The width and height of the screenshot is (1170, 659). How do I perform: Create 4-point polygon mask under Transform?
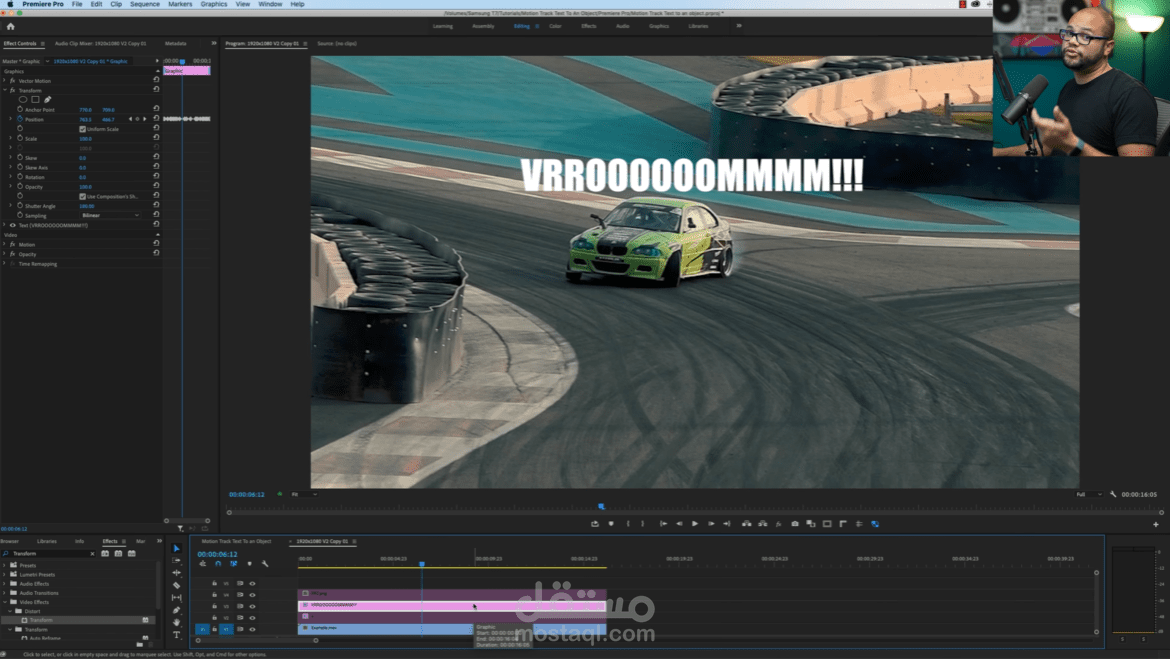35,99
